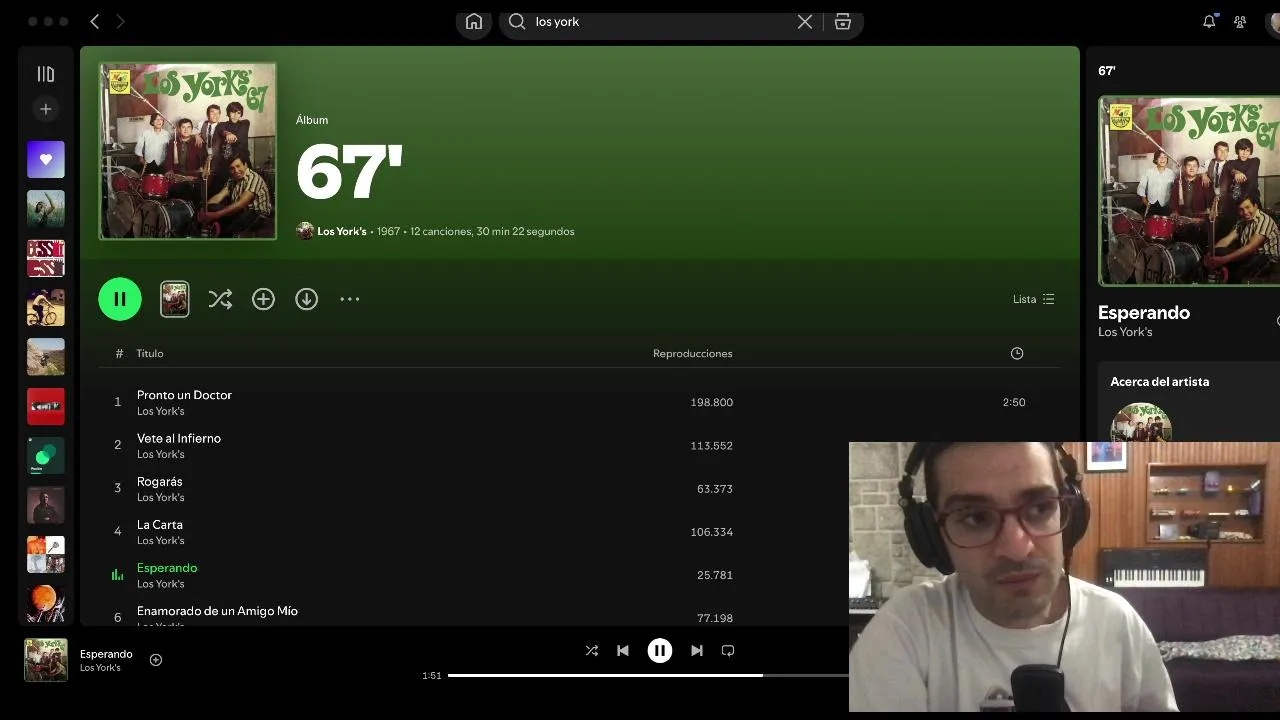Skip to previous track
This screenshot has height=720, width=1280.
tap(623, 650)
